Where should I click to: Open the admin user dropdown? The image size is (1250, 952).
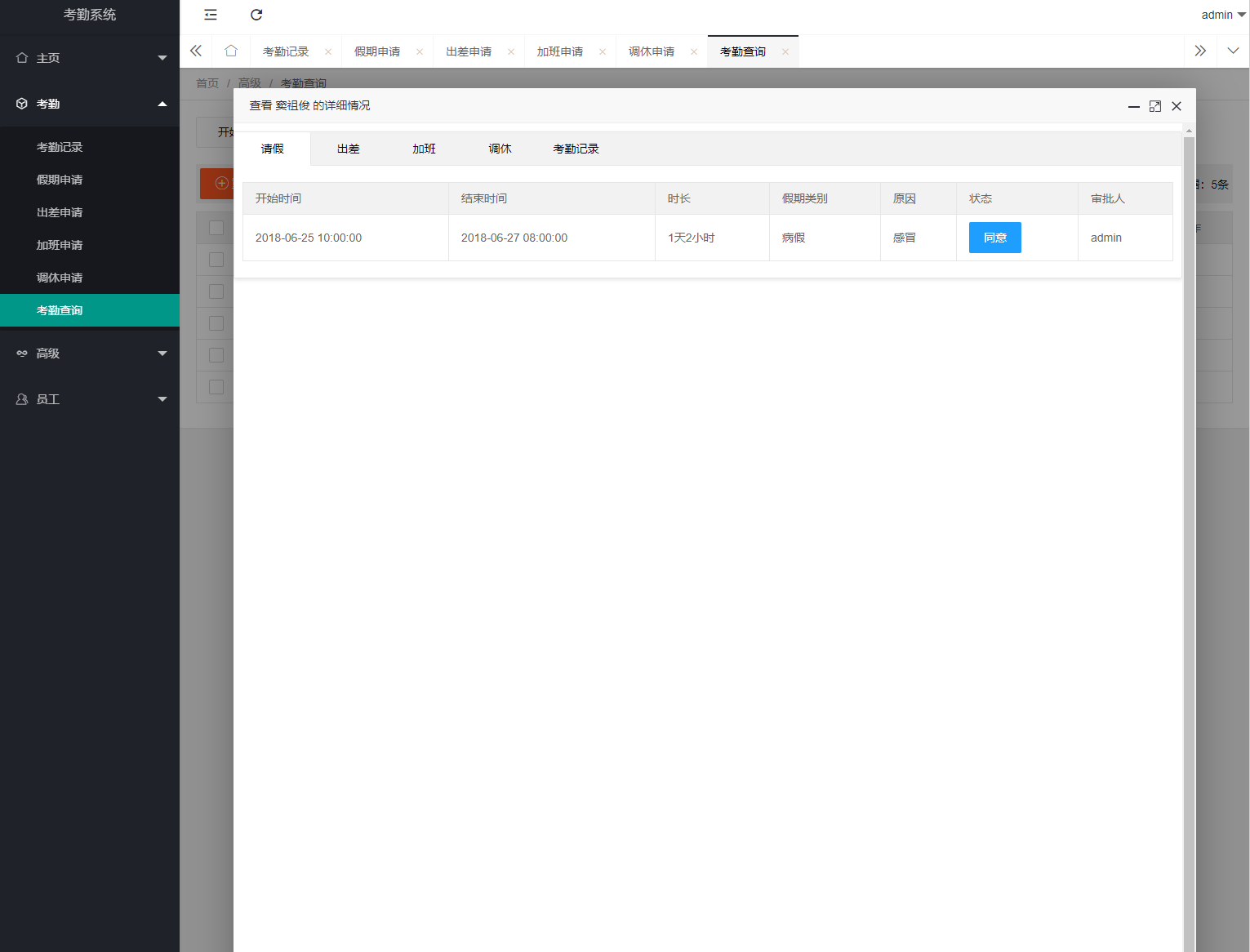1223,15
